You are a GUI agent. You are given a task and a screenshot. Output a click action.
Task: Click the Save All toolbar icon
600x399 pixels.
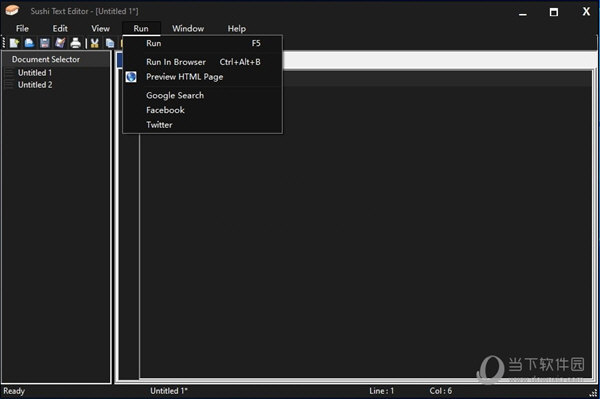click(60, 43)
